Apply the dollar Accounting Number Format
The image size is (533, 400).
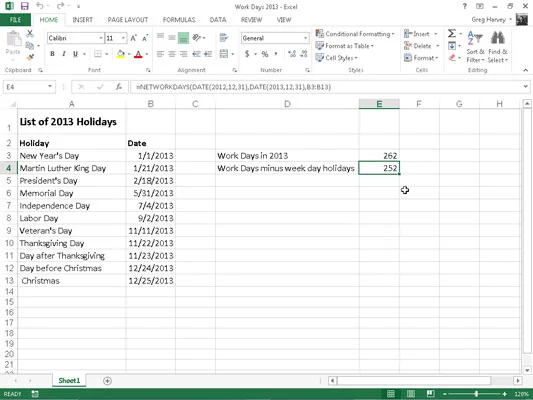tap(247, 54)
